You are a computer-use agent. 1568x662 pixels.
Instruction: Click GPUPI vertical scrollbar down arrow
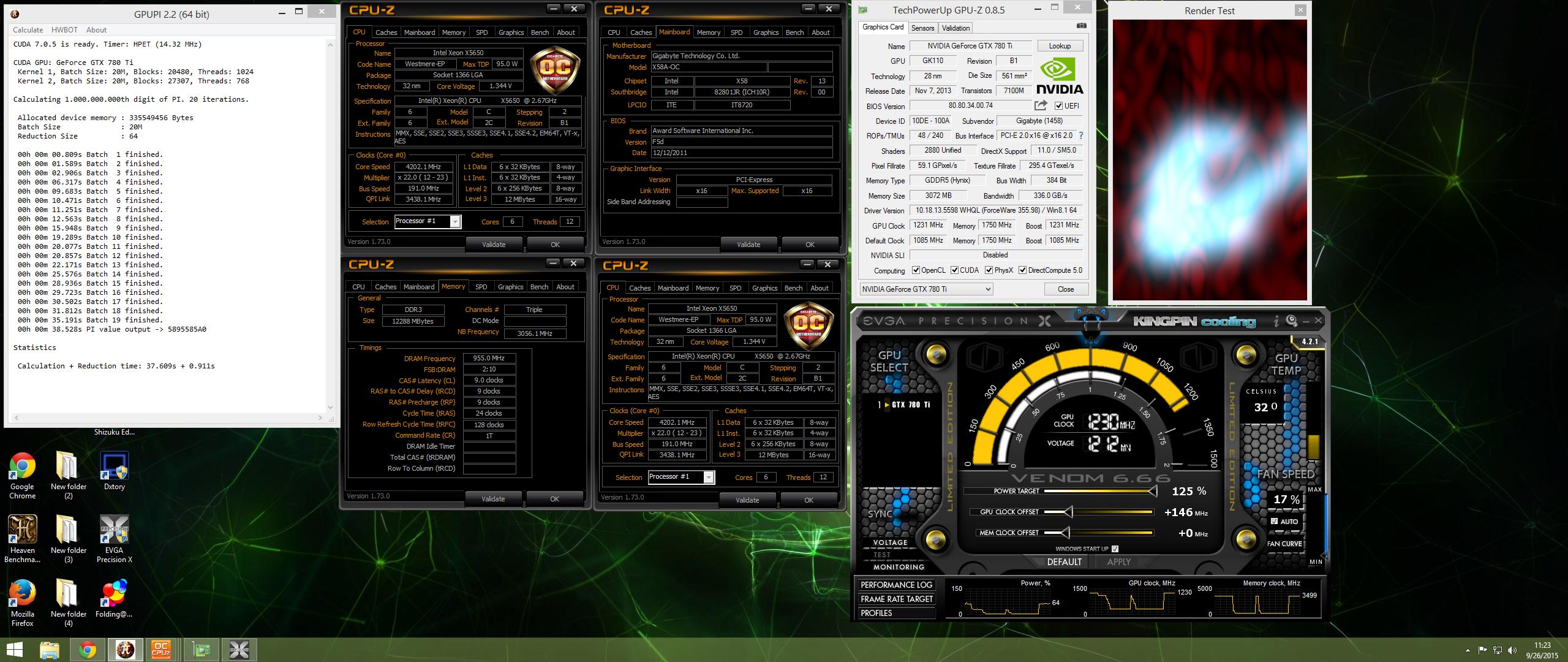pos(331,408)
